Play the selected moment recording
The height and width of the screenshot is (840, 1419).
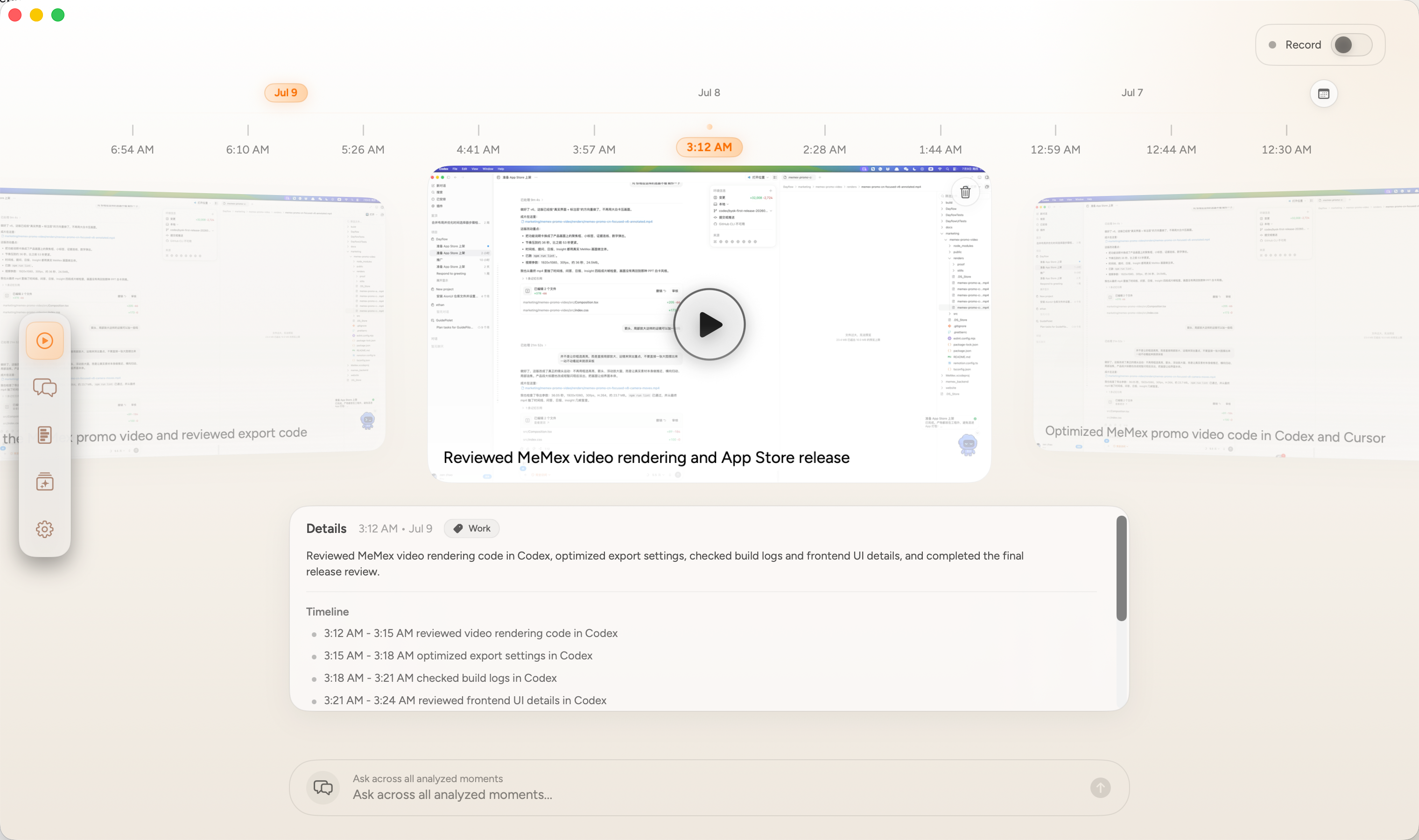click(x=709, y=324)
